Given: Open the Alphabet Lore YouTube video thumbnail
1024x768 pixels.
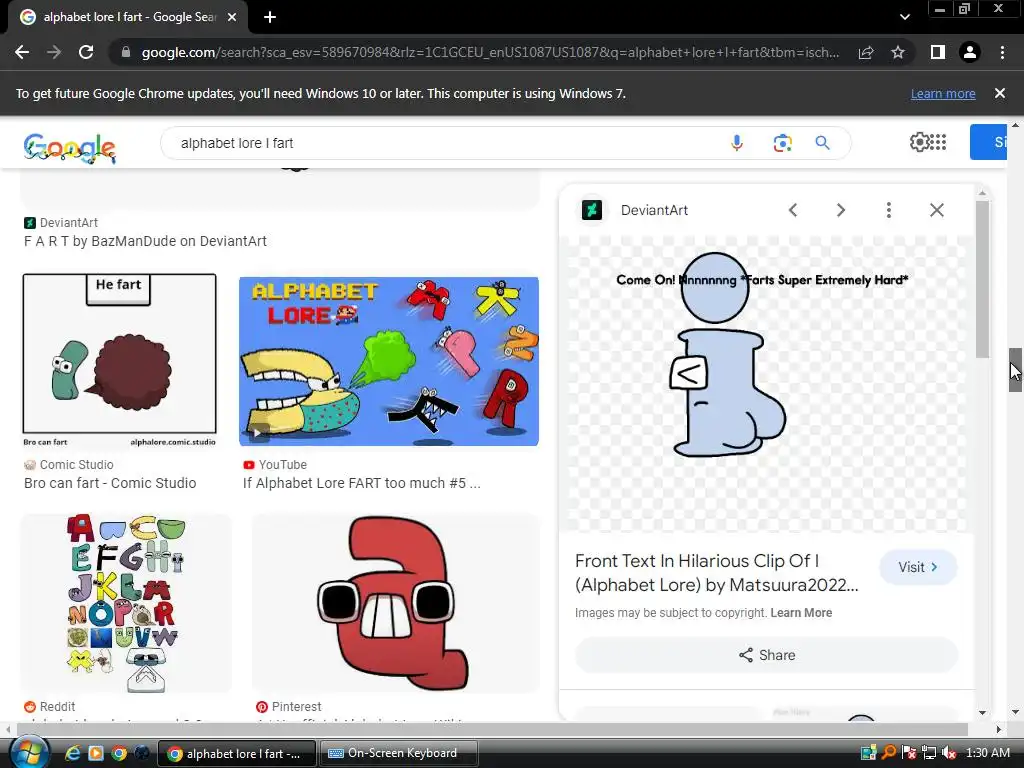Looking at the screenshot, I should tap(389, 361).
